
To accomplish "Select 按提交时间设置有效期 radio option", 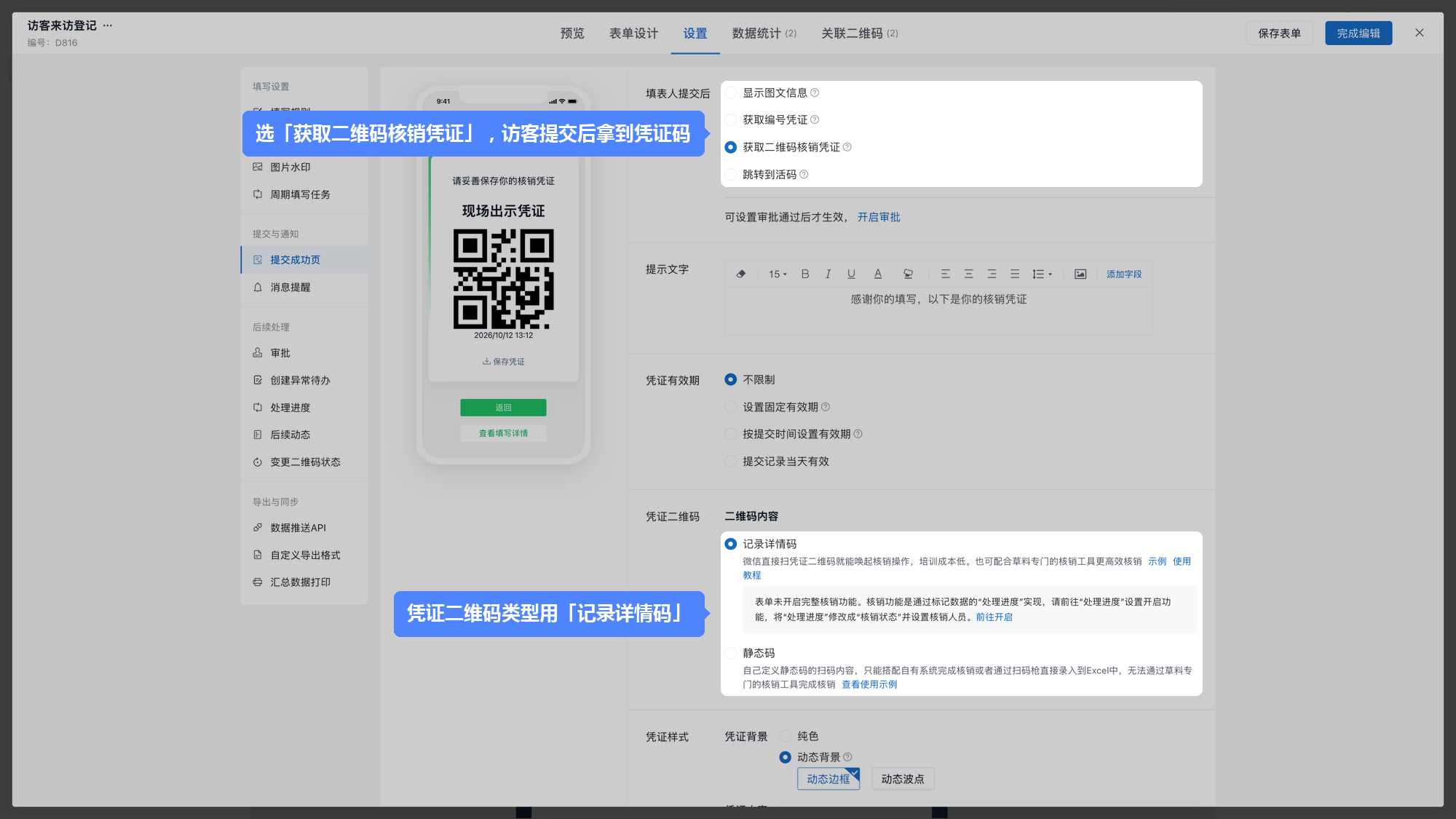I will [x=731, y=435].
